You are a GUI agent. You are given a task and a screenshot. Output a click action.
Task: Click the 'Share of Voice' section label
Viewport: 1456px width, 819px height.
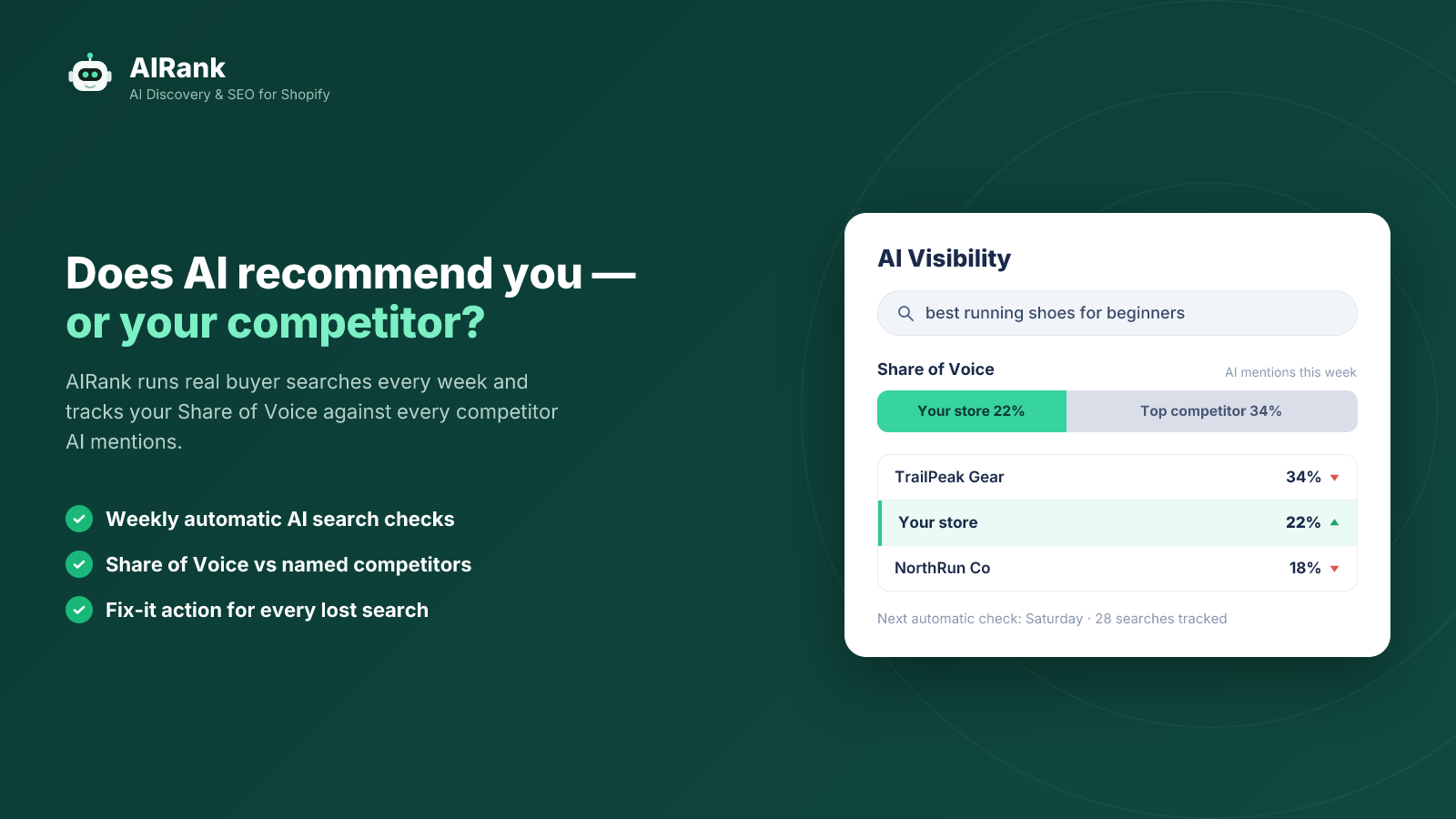[935, 369]
